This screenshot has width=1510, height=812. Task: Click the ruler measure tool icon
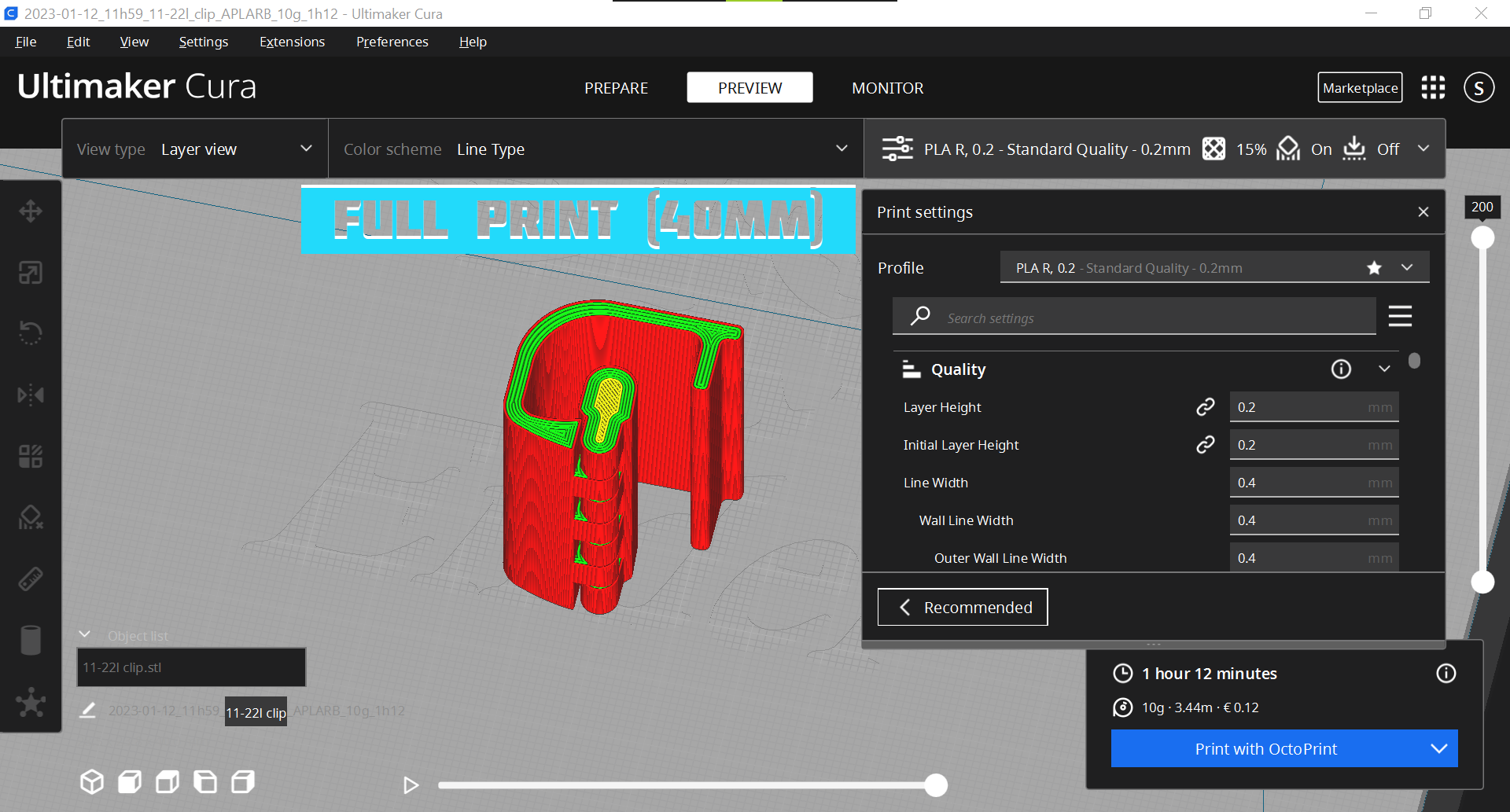[31, 579]
